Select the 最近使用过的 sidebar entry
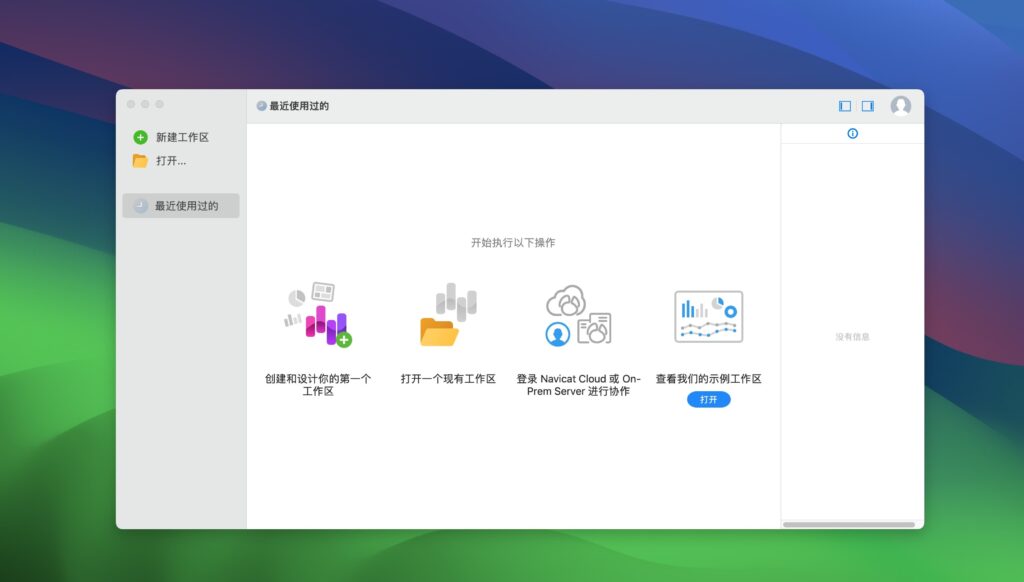Image resolution: width=1024 pixels, height=582 pixels. pyautogui.click(x=180, y=206)
